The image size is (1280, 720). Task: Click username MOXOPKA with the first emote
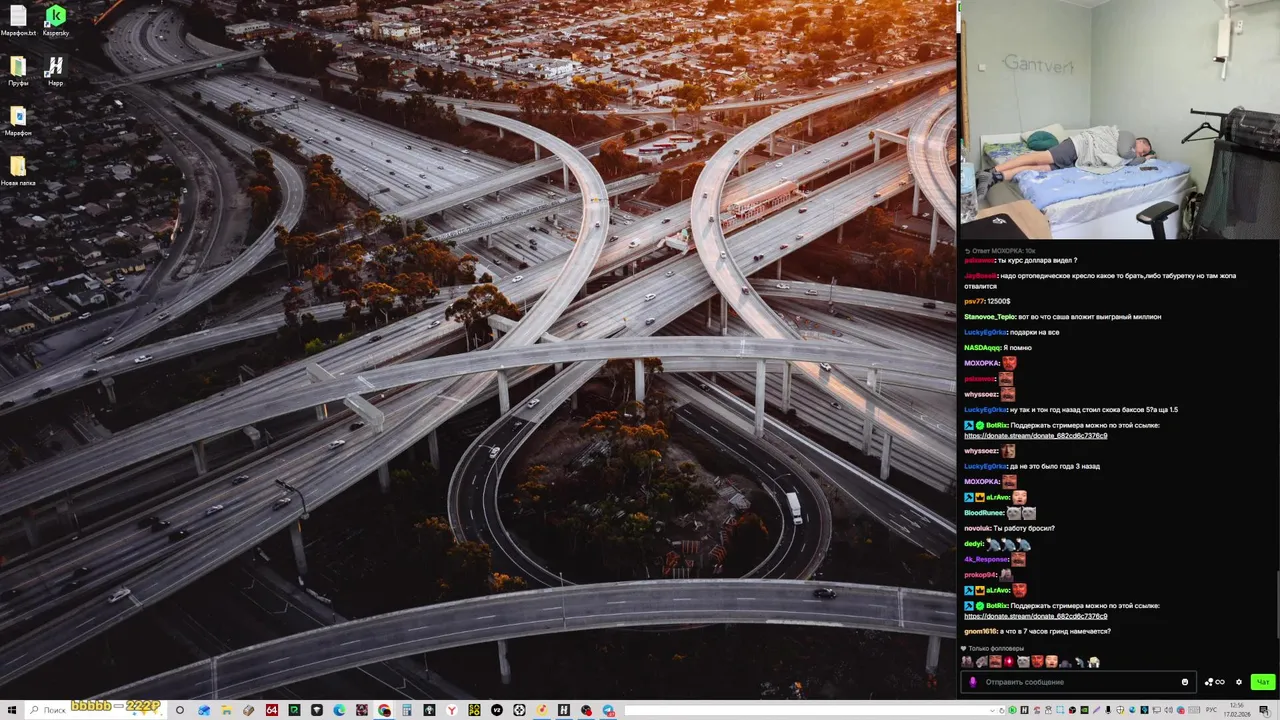[x=982, y=363]
